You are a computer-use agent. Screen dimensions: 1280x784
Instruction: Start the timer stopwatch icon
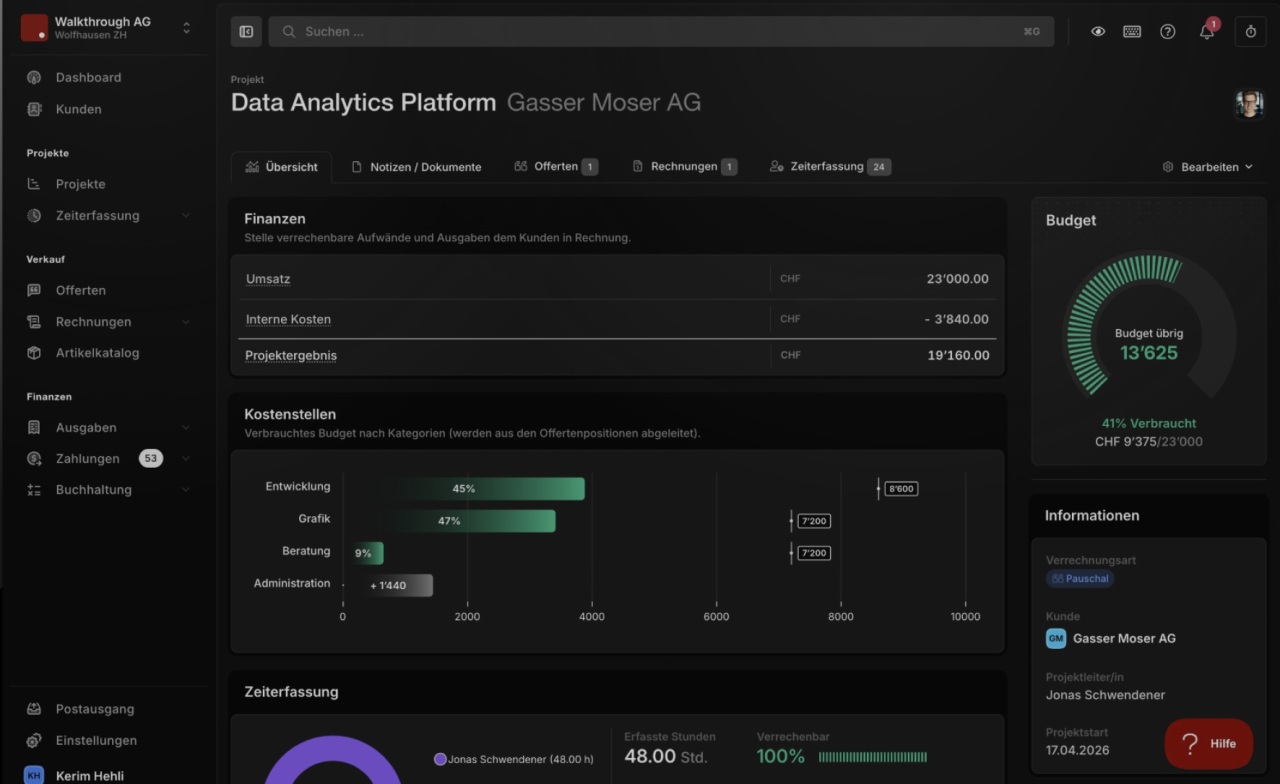tap(1250, 32)
